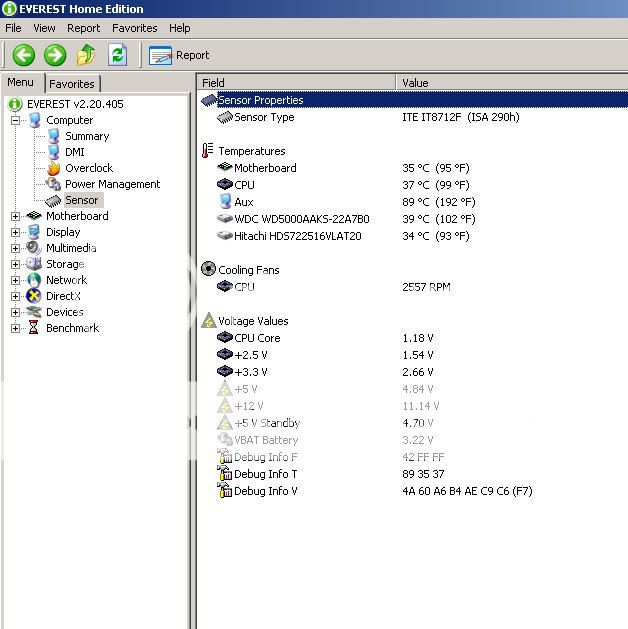Open the View menu
Screen dimensions: 628x629
point(44,28)
